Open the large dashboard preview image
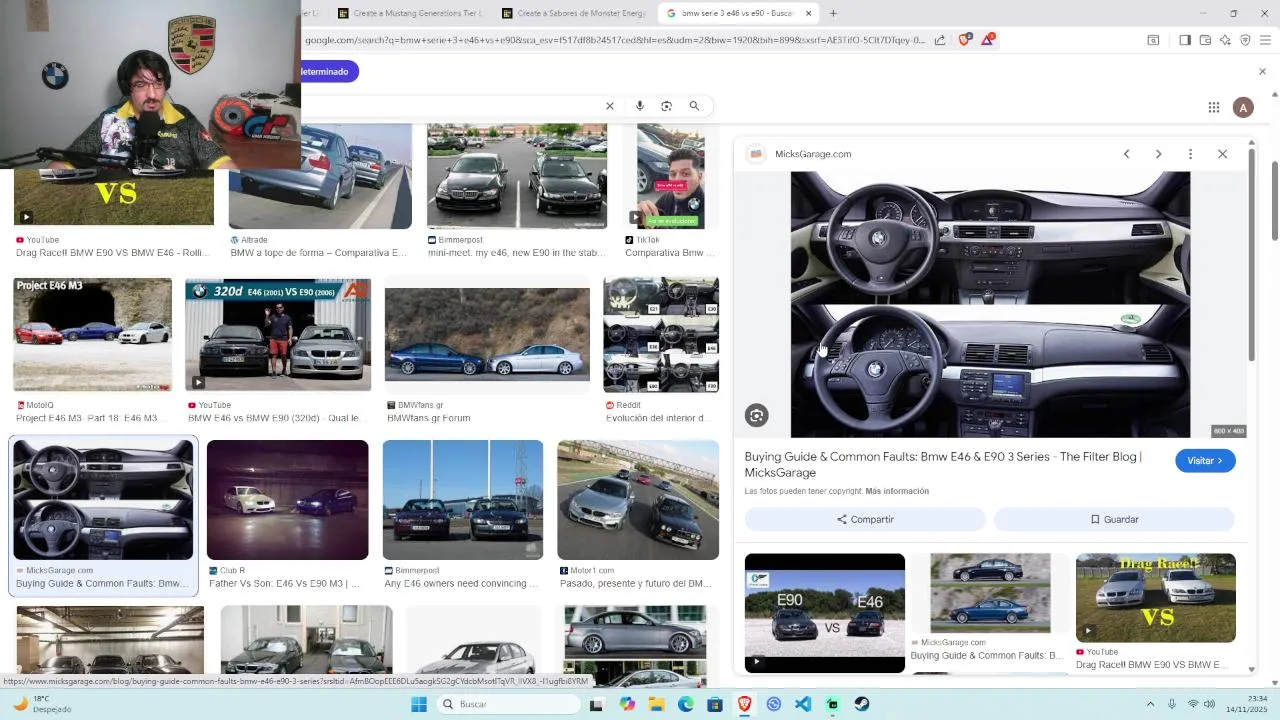Screen dimensions: 1280x720 [990, 304]
